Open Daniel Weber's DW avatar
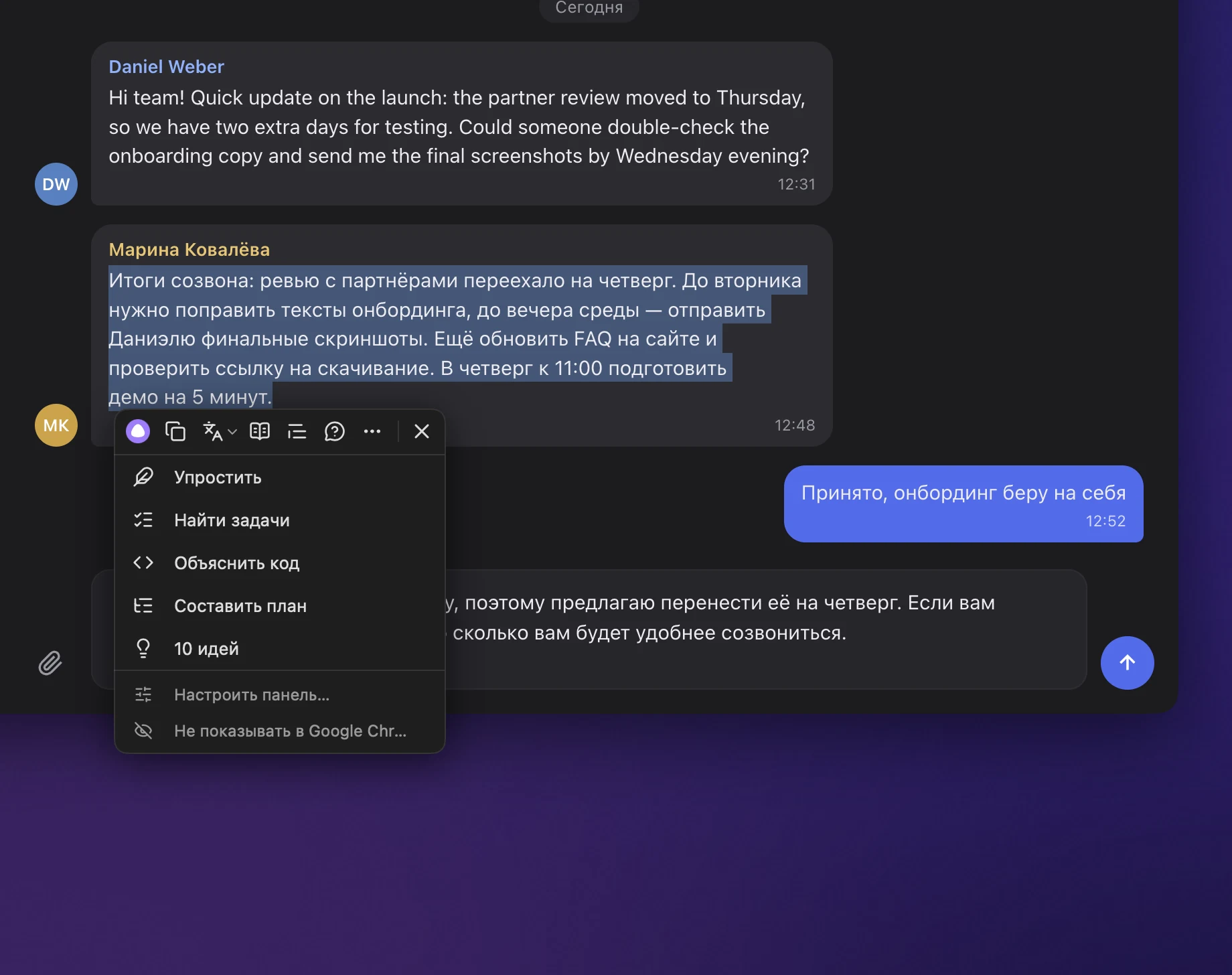 click(x=56, y=184)
